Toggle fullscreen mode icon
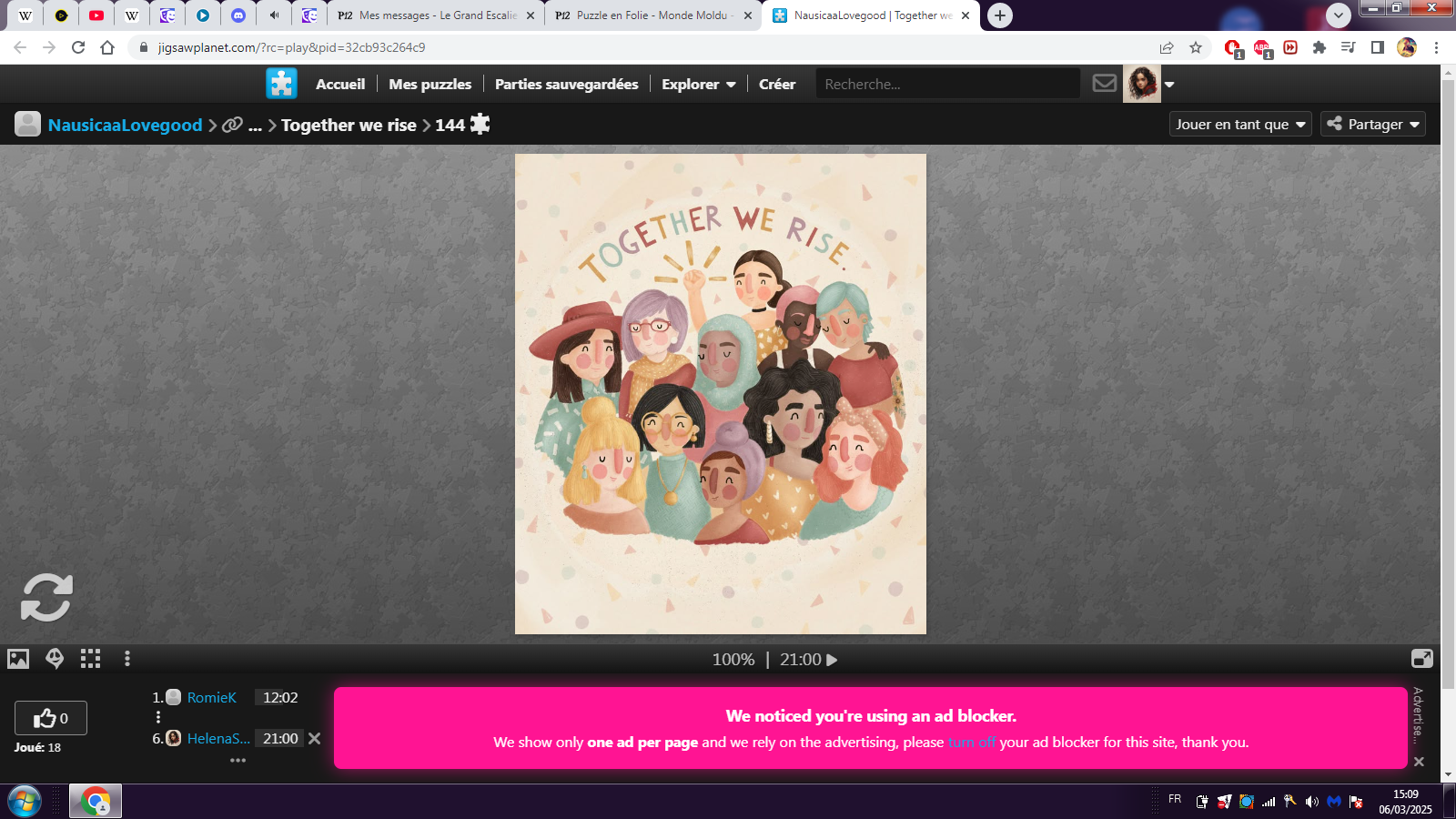 coord(1421,659)
